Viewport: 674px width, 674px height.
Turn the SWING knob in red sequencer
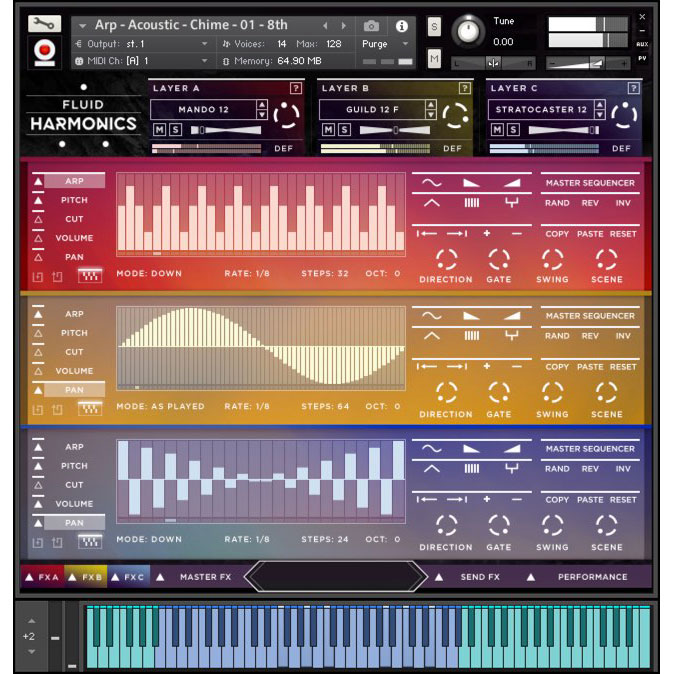click(552, 259)
